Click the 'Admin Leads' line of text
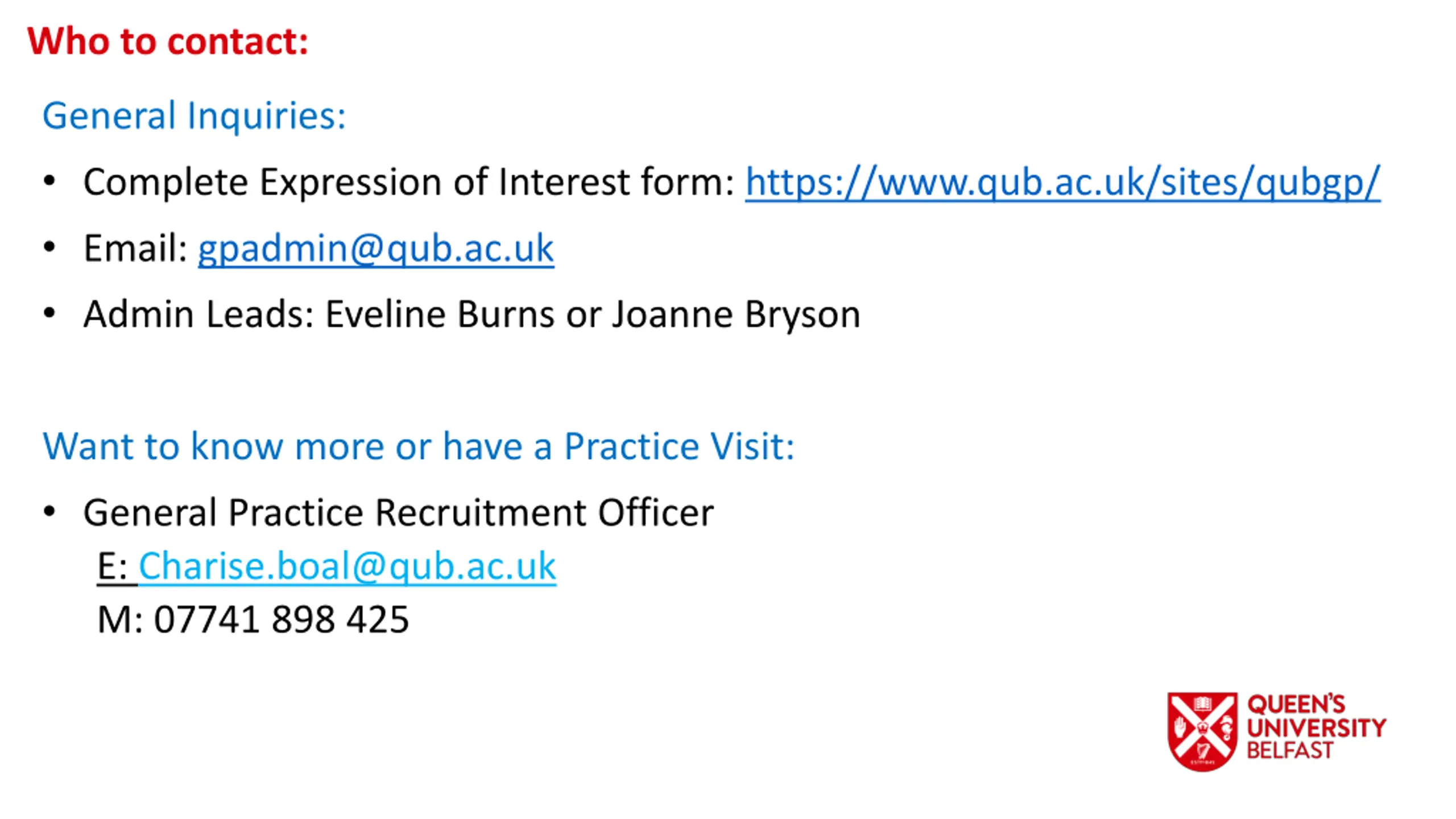The image size is (1456, 819). pyautogui.click(x=471, y=315)
